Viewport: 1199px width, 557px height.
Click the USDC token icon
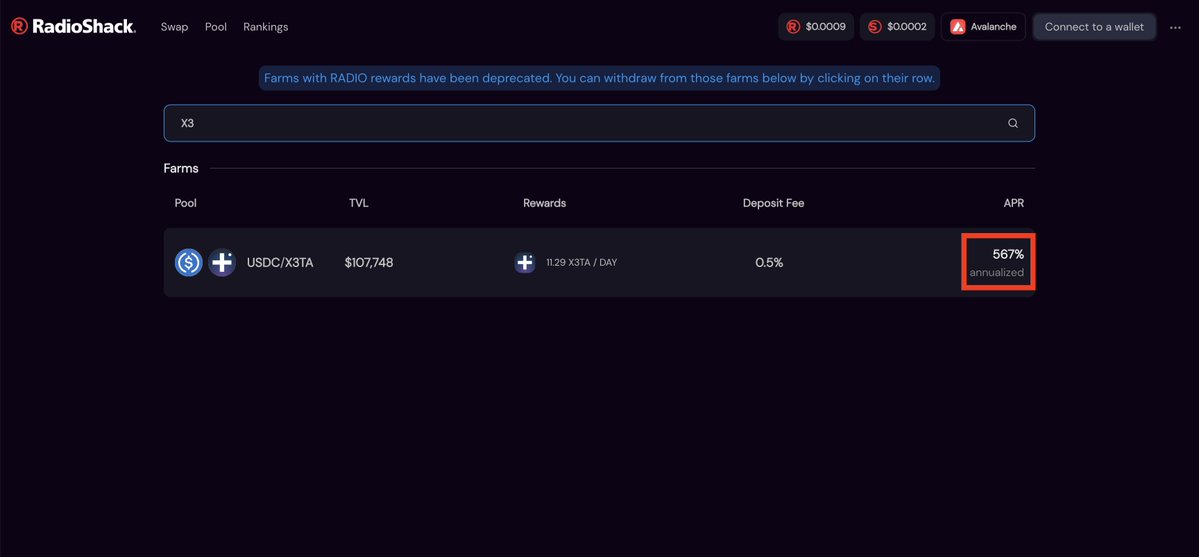click(188, 262)
